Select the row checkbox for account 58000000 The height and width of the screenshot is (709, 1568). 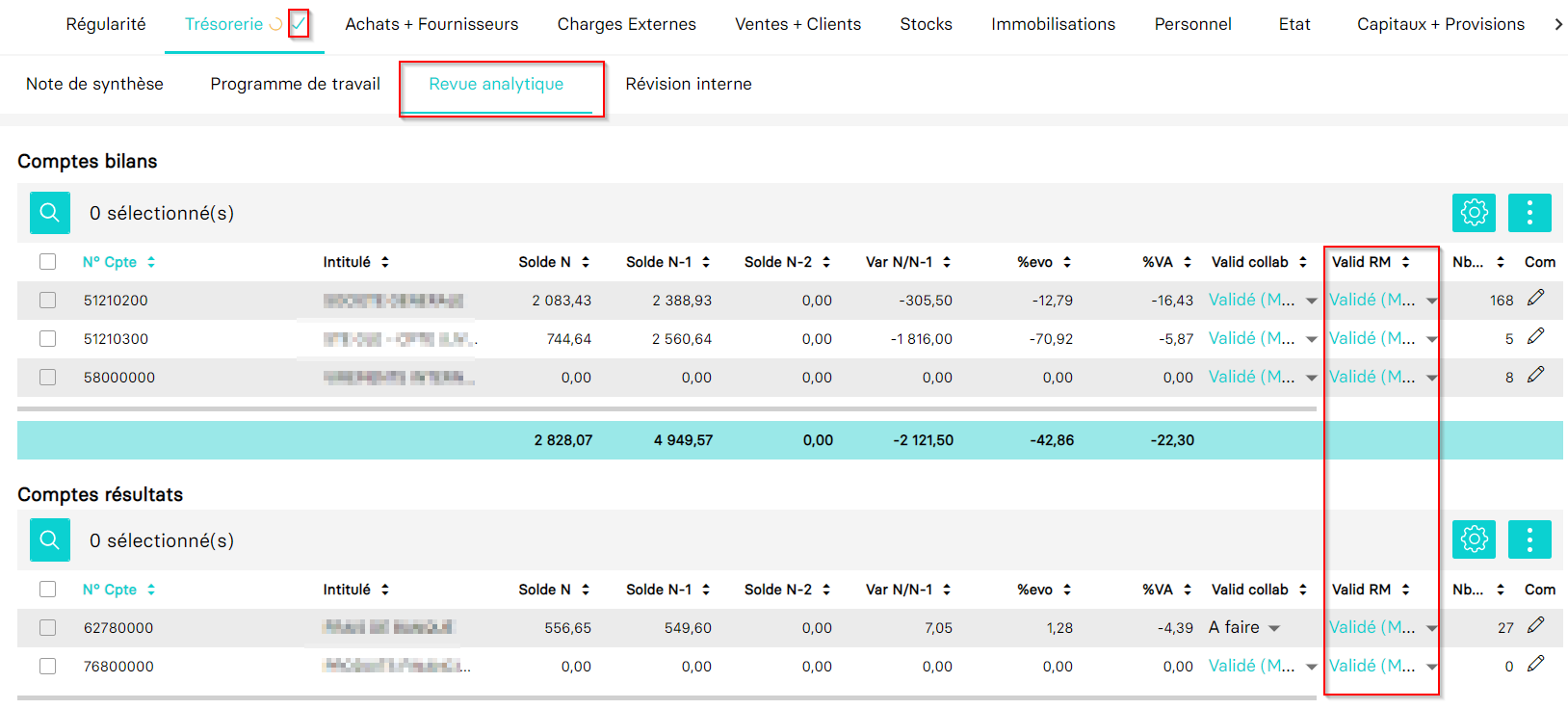(x=48, y=377)
